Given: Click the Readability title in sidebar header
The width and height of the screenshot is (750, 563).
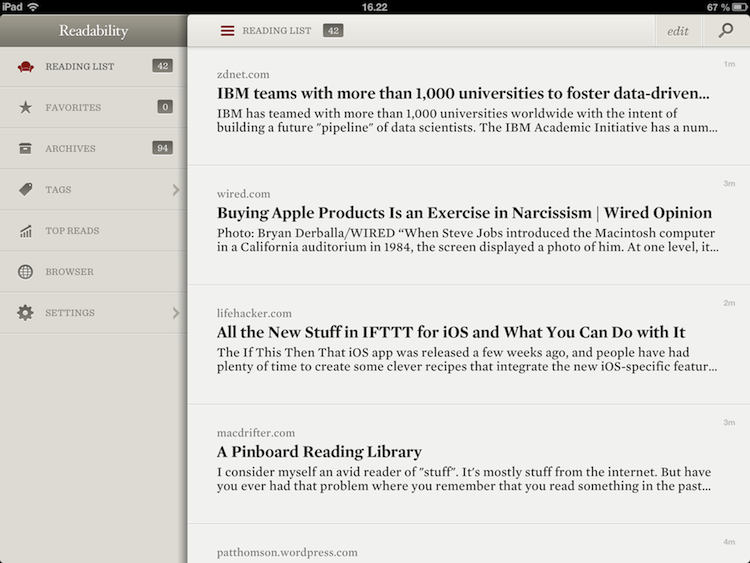Looking at the screenshot, I should coord(94,31).
